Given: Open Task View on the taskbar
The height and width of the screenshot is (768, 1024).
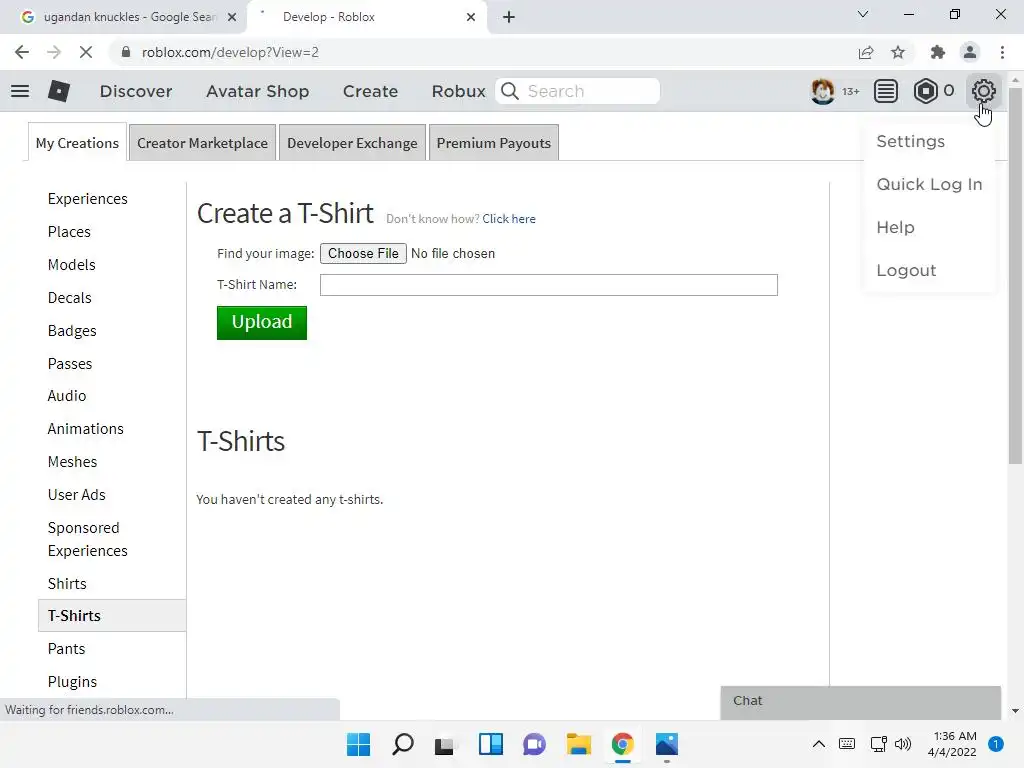Looking at the screenshot, I should click(x=445, y=744).
